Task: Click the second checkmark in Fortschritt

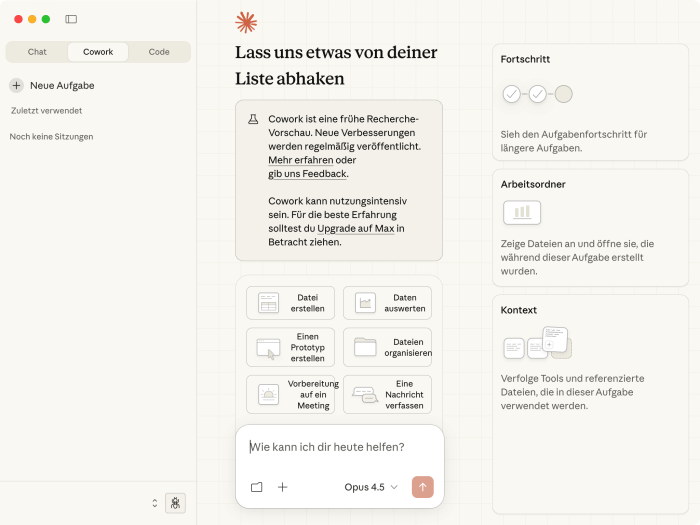Action: (x=538, y=94)
